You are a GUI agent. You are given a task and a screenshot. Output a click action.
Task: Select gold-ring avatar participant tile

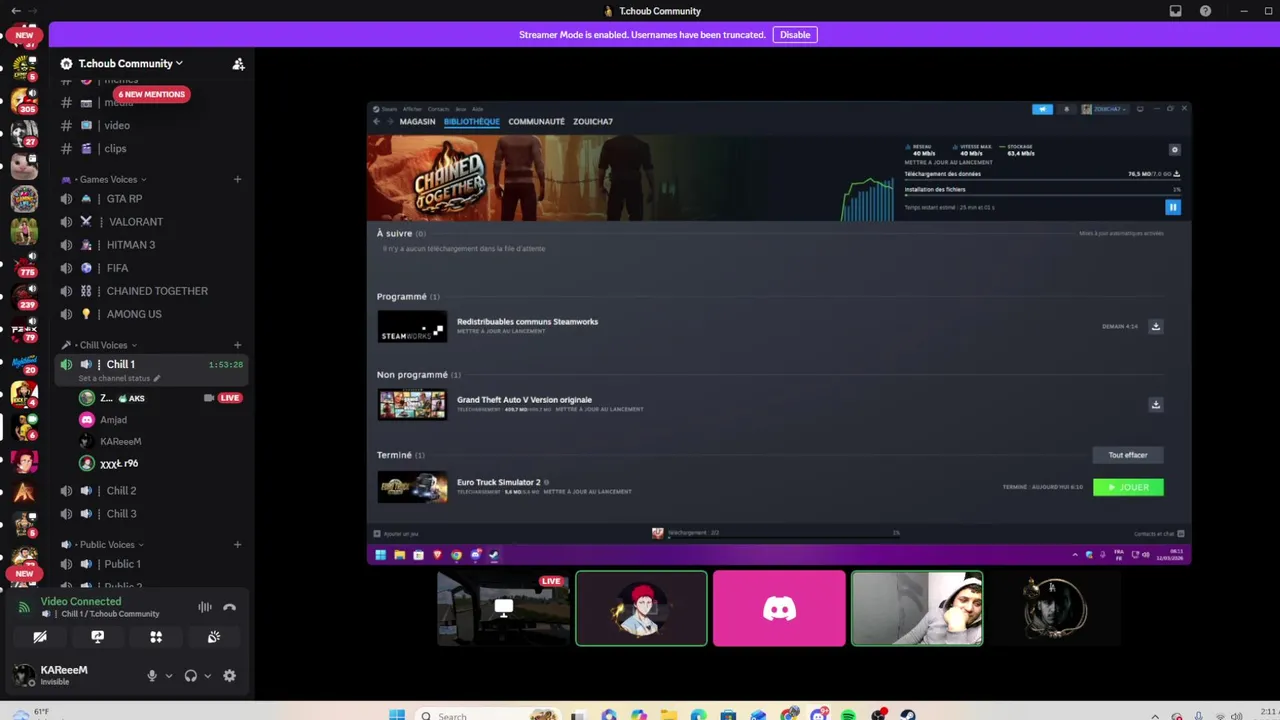[x=1054, y=608]
